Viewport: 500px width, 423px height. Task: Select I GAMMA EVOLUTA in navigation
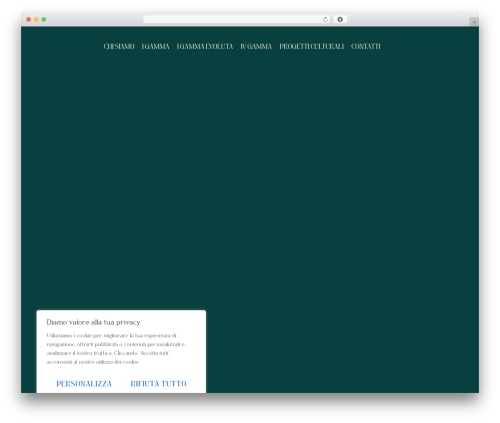click(205, 46)
